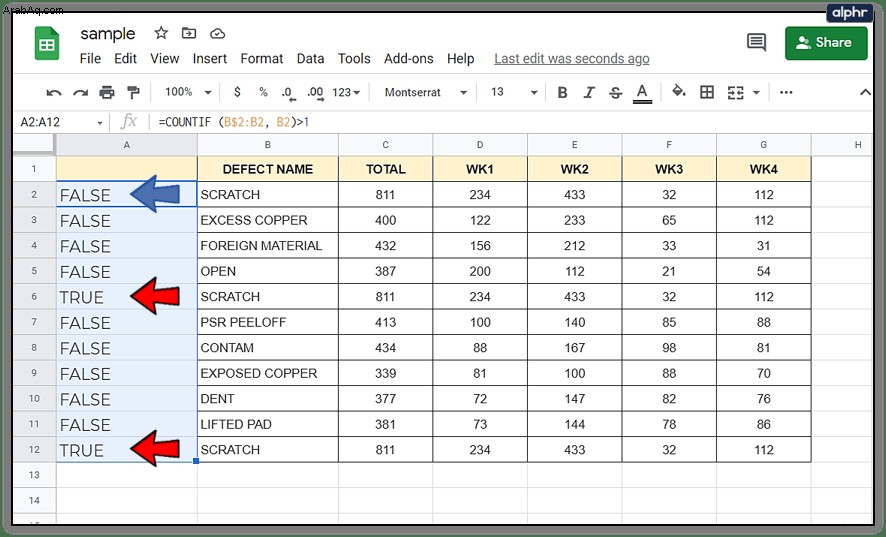Open the merge type dropdown arrow

[x=757, y=93]
